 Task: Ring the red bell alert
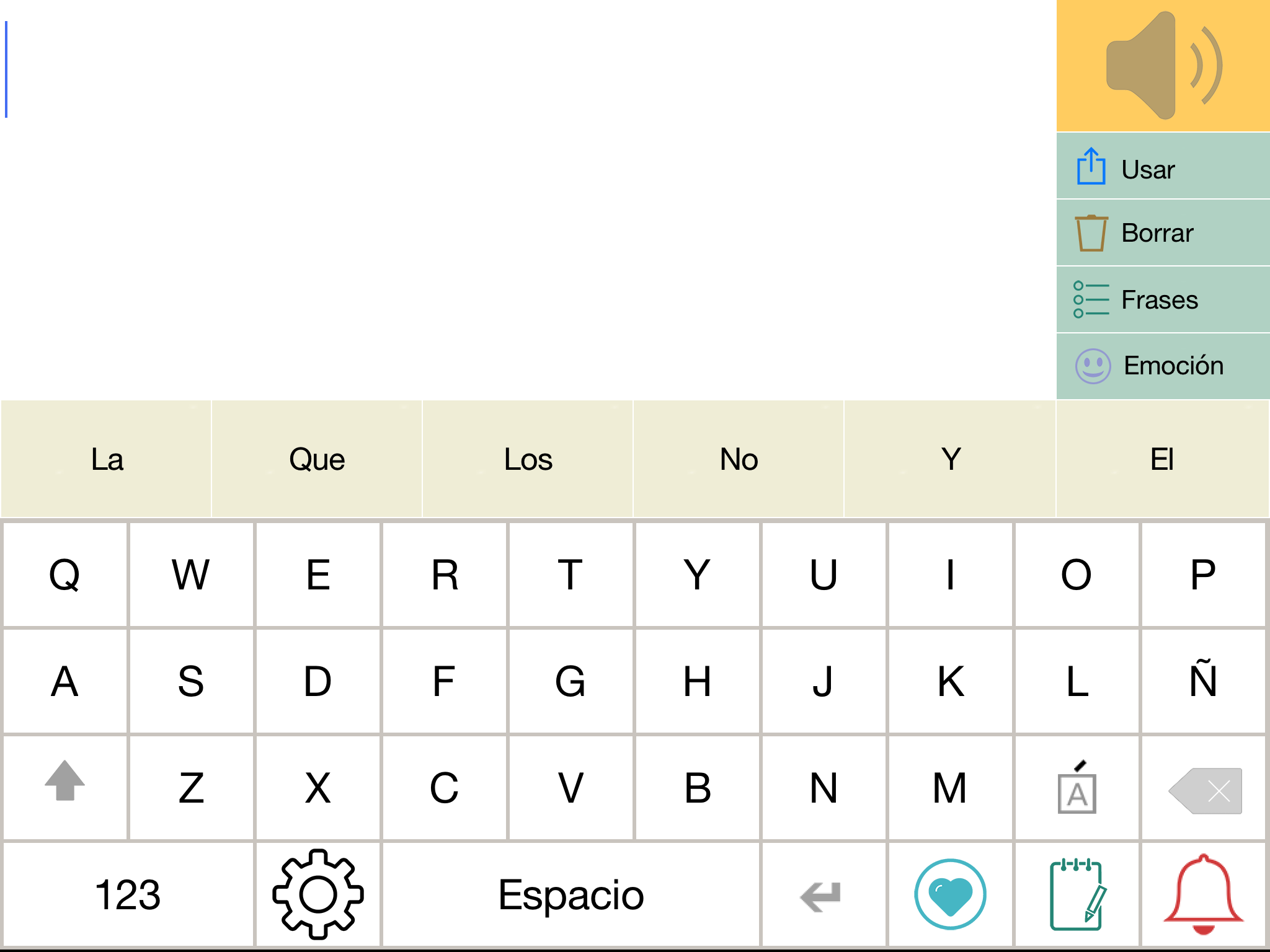(1203, 894)
